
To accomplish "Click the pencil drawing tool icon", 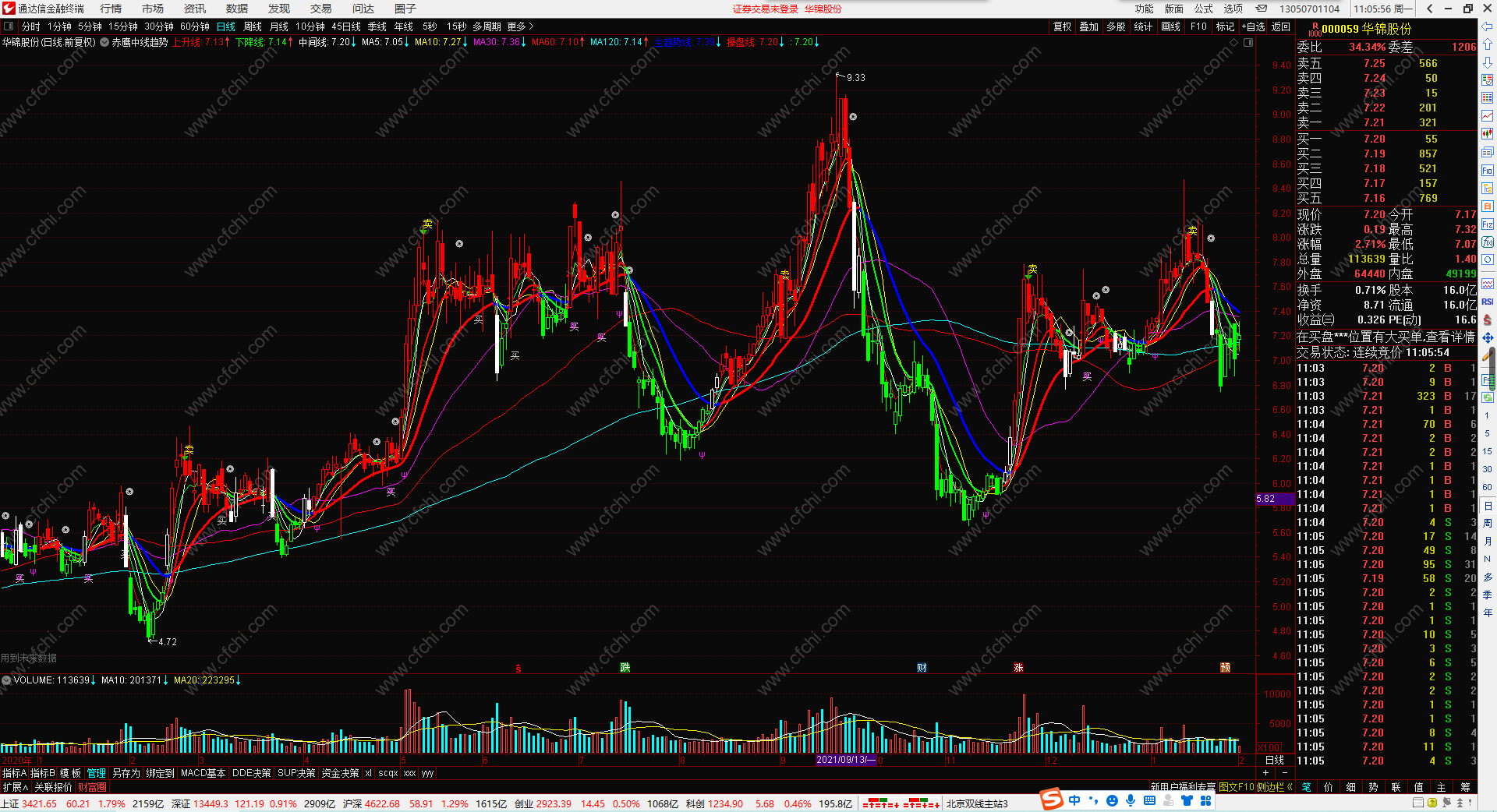I will click(1488, 355).
